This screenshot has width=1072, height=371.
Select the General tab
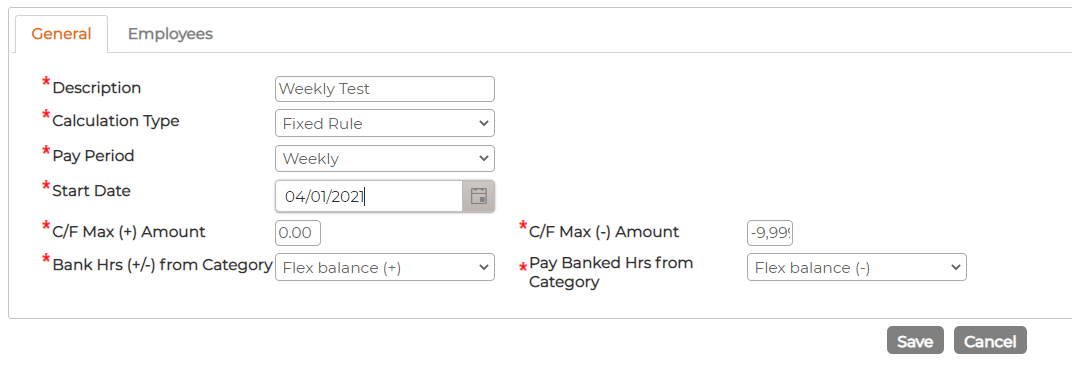click(61, 34)
